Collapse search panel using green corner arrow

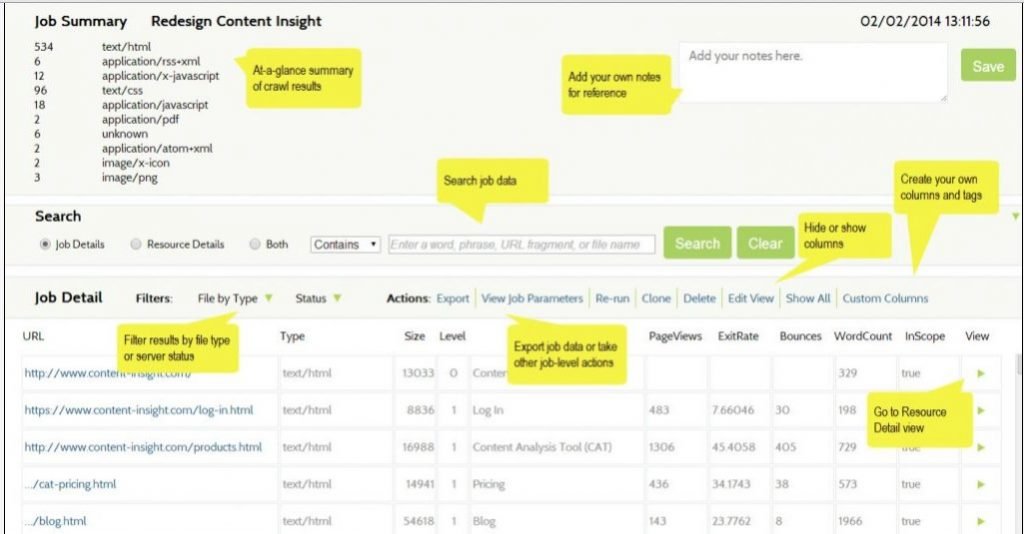click(1016, 216)
